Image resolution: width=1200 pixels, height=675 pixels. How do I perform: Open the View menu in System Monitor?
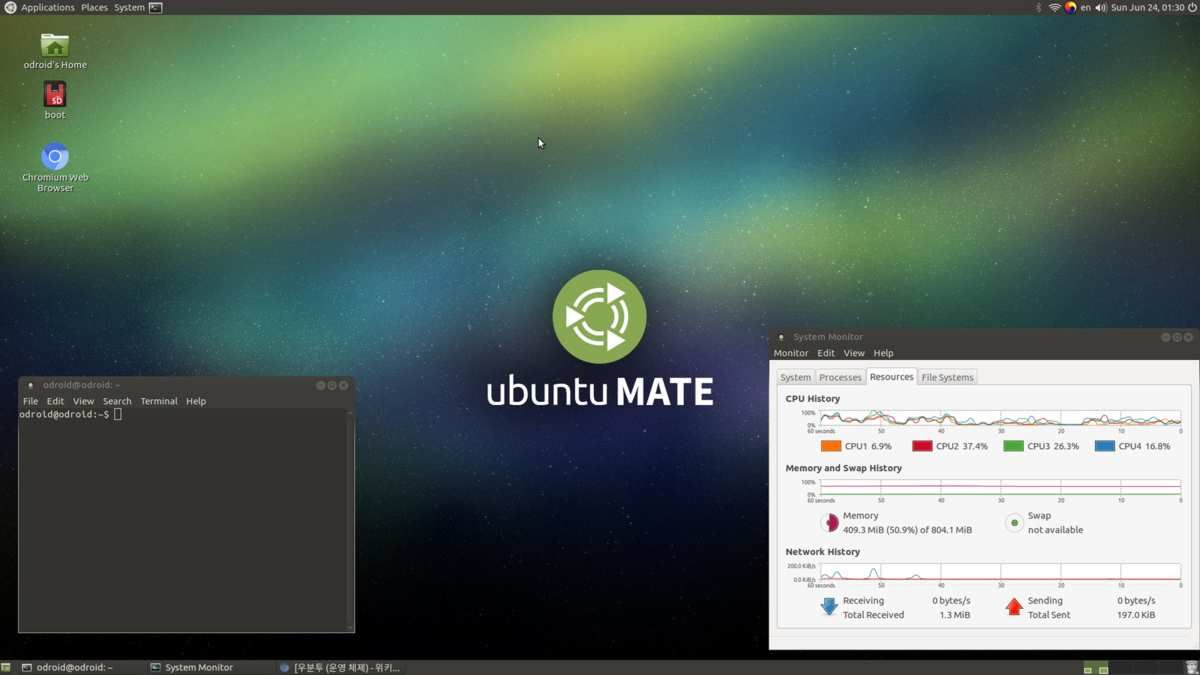point(854,353)
